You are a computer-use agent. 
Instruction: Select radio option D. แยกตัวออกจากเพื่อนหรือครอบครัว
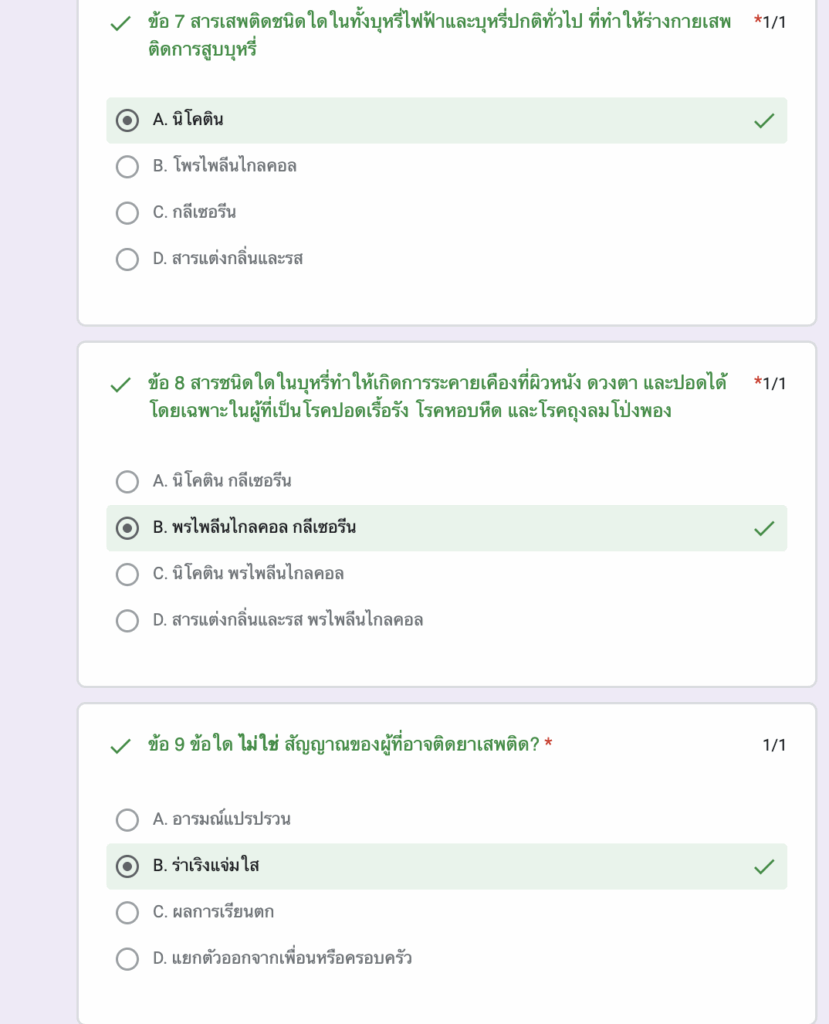[127, 959]
